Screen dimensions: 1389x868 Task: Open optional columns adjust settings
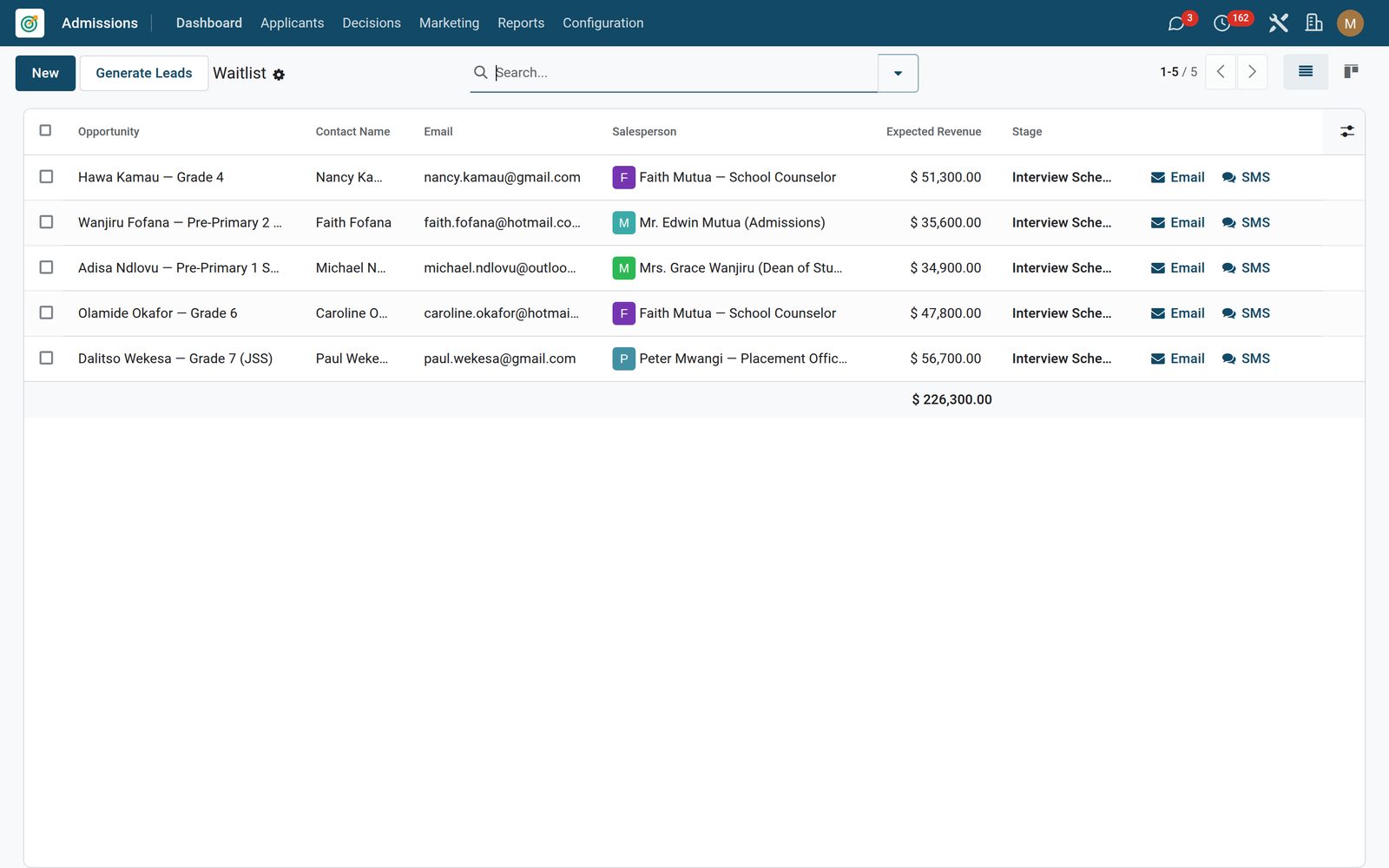pos(1346,132)
